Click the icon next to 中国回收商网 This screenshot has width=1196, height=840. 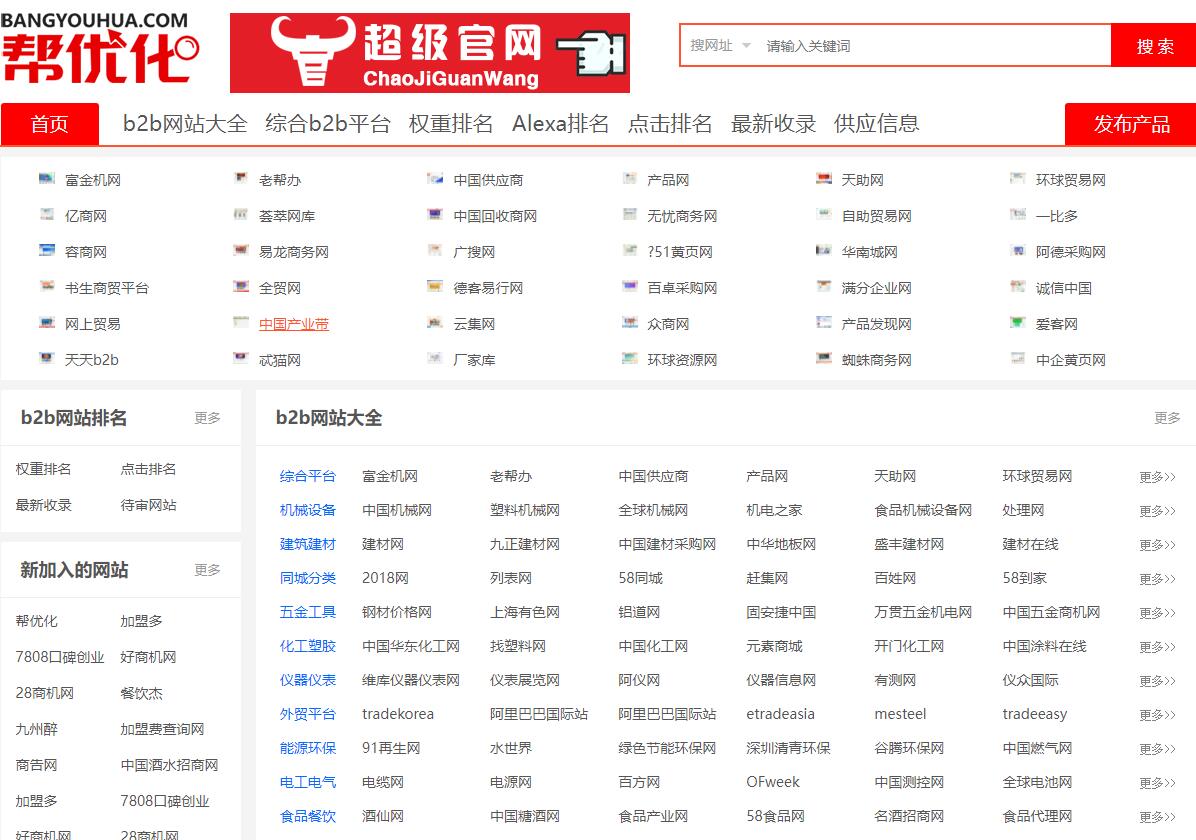pyautogui.click(x=435, y=214)
